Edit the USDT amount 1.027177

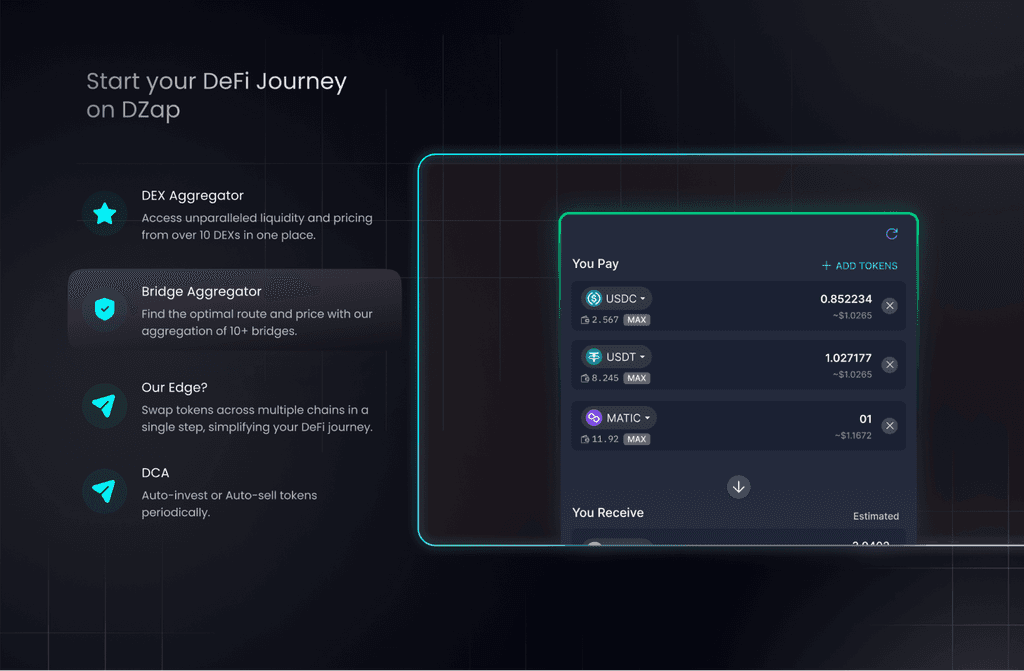[848, 357]
